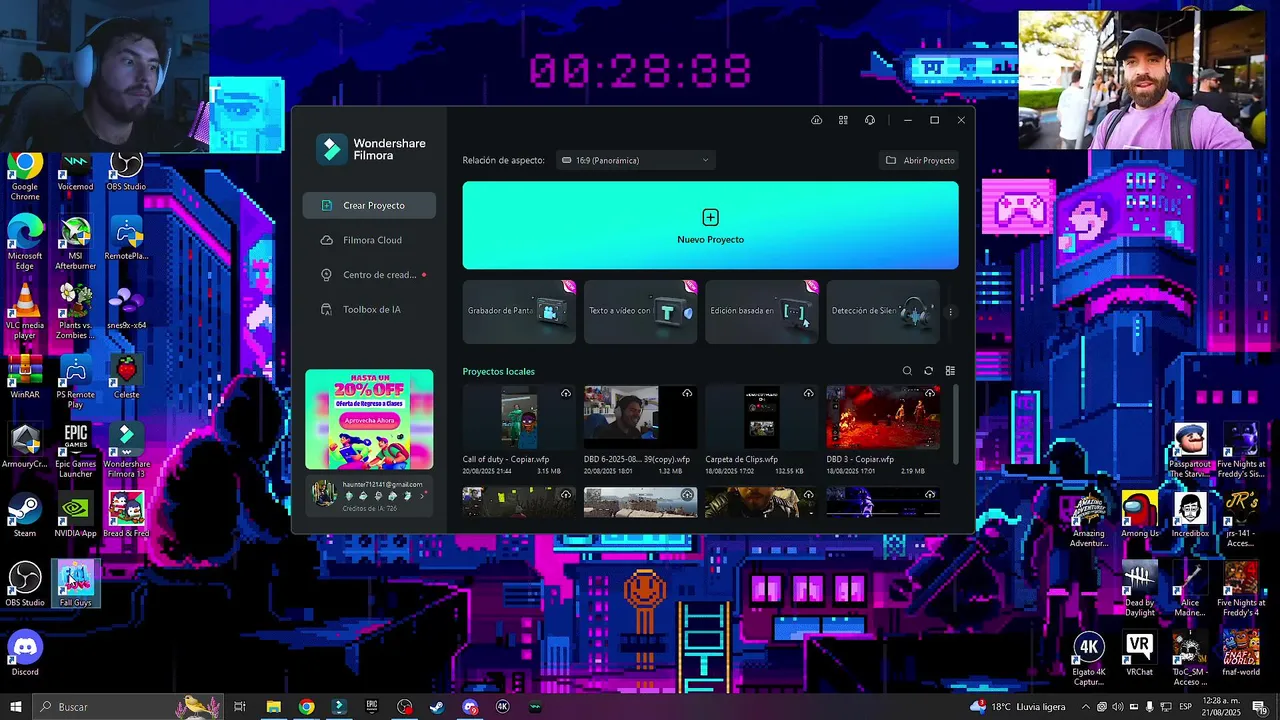Click the Wondershare Filmora logo
The height and width of the screenshot is (720, 1280).
point(331,149)
